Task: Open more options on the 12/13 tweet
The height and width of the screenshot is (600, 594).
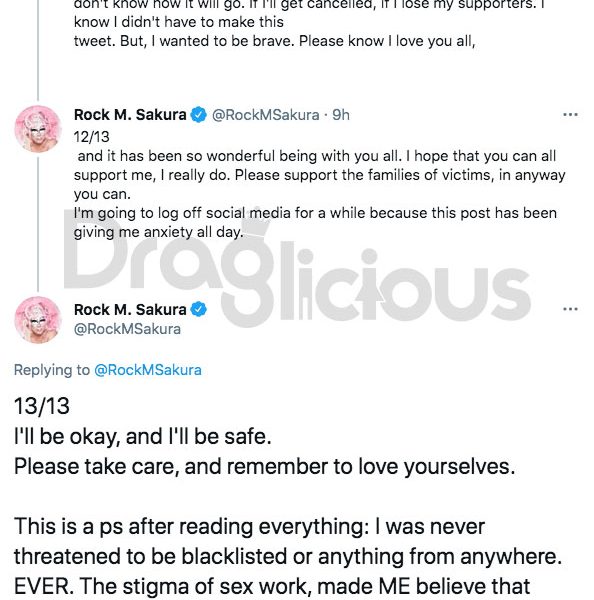Action: (570, 115)
